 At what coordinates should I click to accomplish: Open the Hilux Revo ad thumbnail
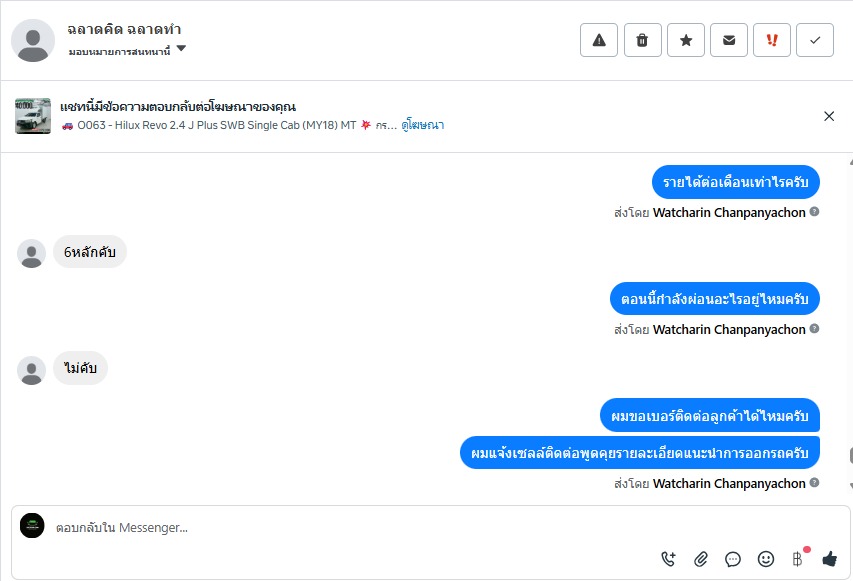[x=33, y=116]
